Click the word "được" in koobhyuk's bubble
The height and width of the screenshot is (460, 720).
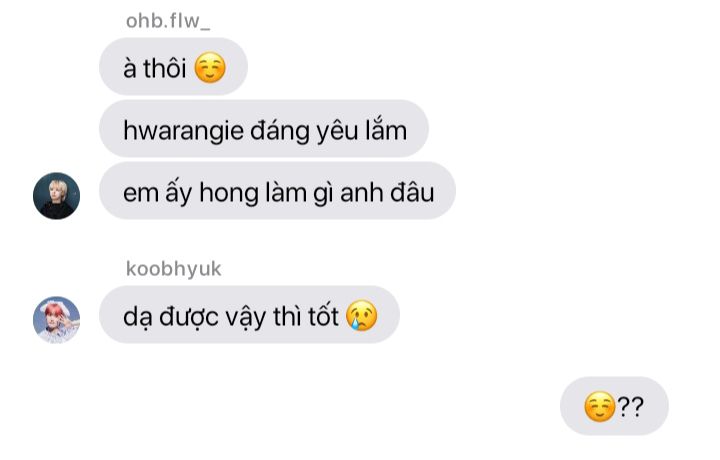[188, 317]
